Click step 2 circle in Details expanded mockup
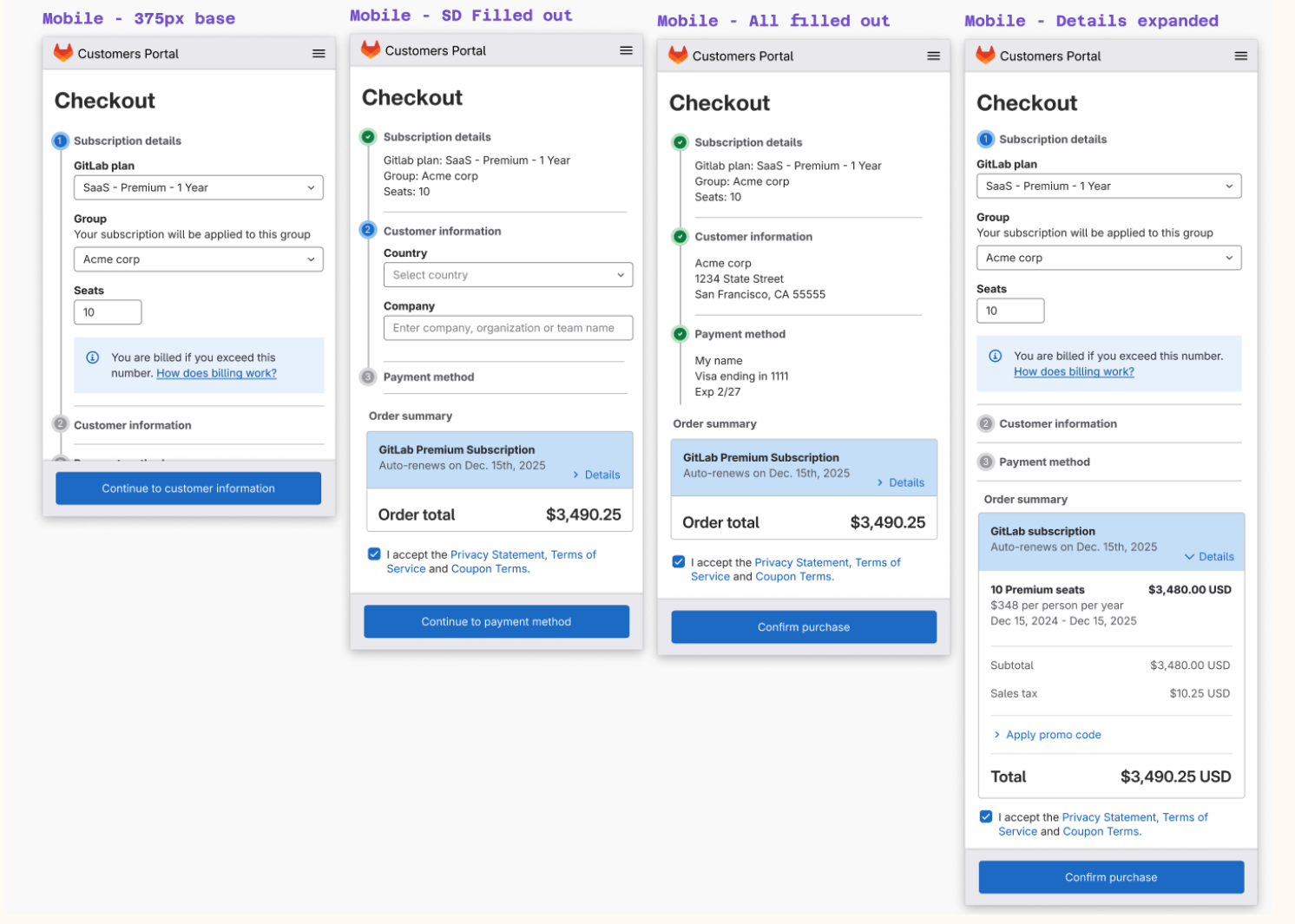Screen dimensions: 1295x924 tap(985, 423)
